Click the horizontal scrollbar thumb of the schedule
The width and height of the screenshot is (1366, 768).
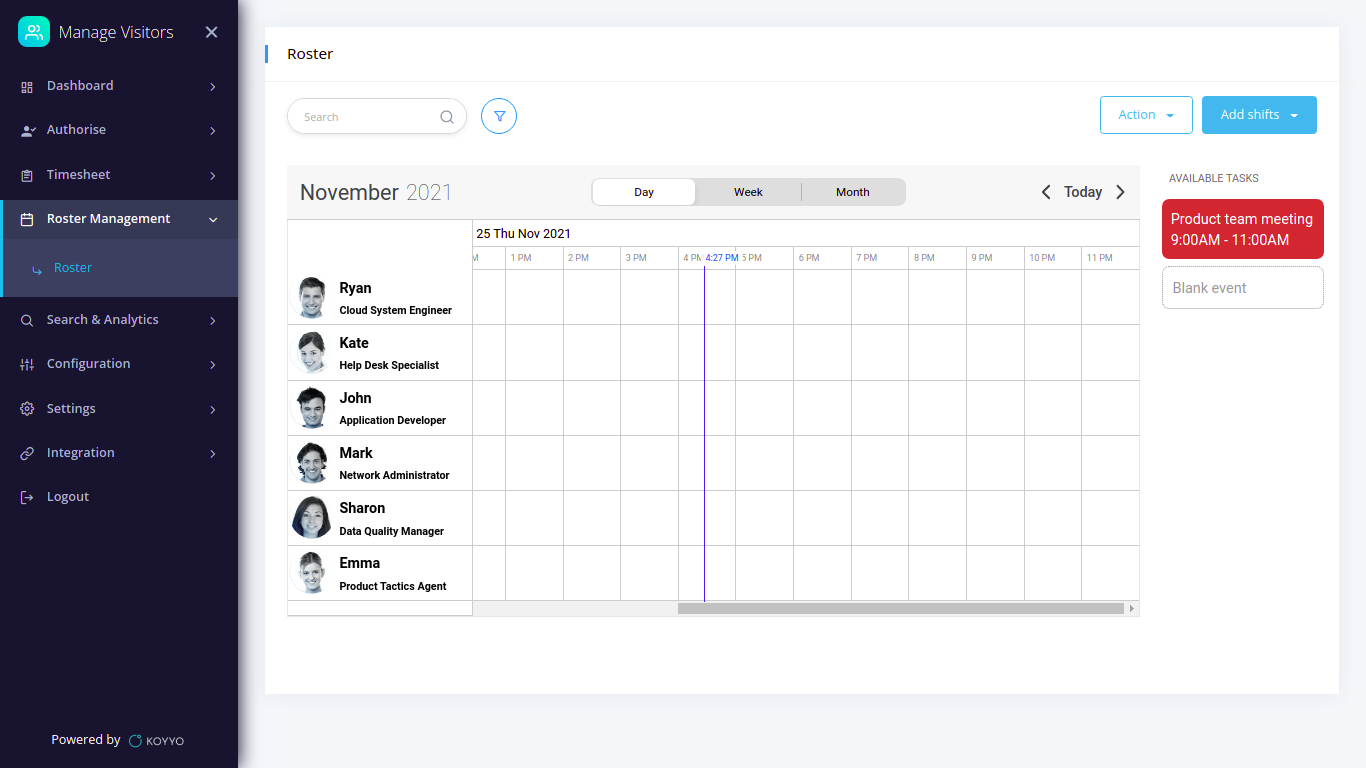point(901,608)
